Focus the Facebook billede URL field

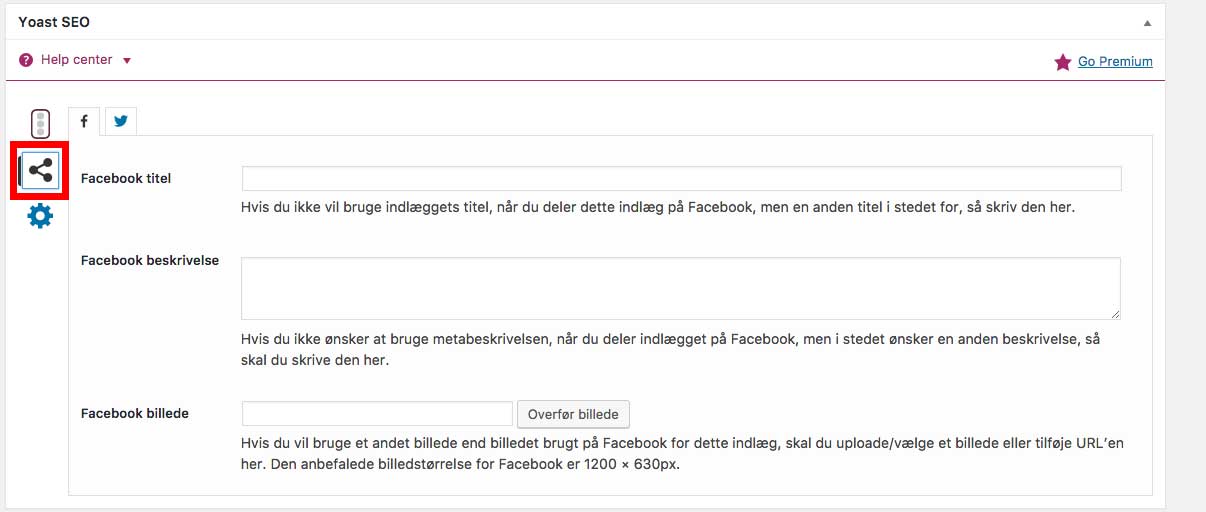(377, 413)
